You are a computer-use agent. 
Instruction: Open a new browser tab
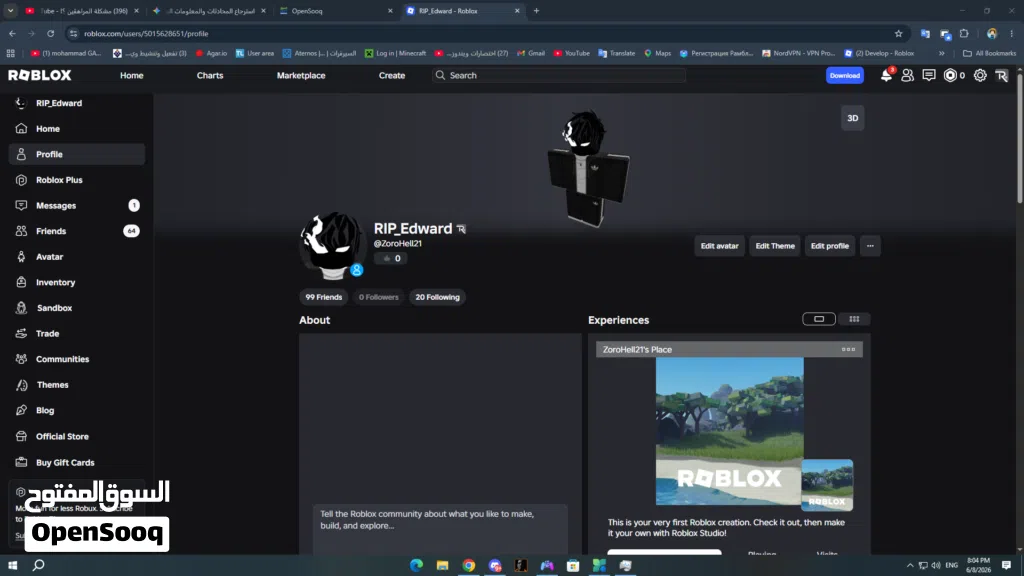pyautogui.click(x=536, y=10)
